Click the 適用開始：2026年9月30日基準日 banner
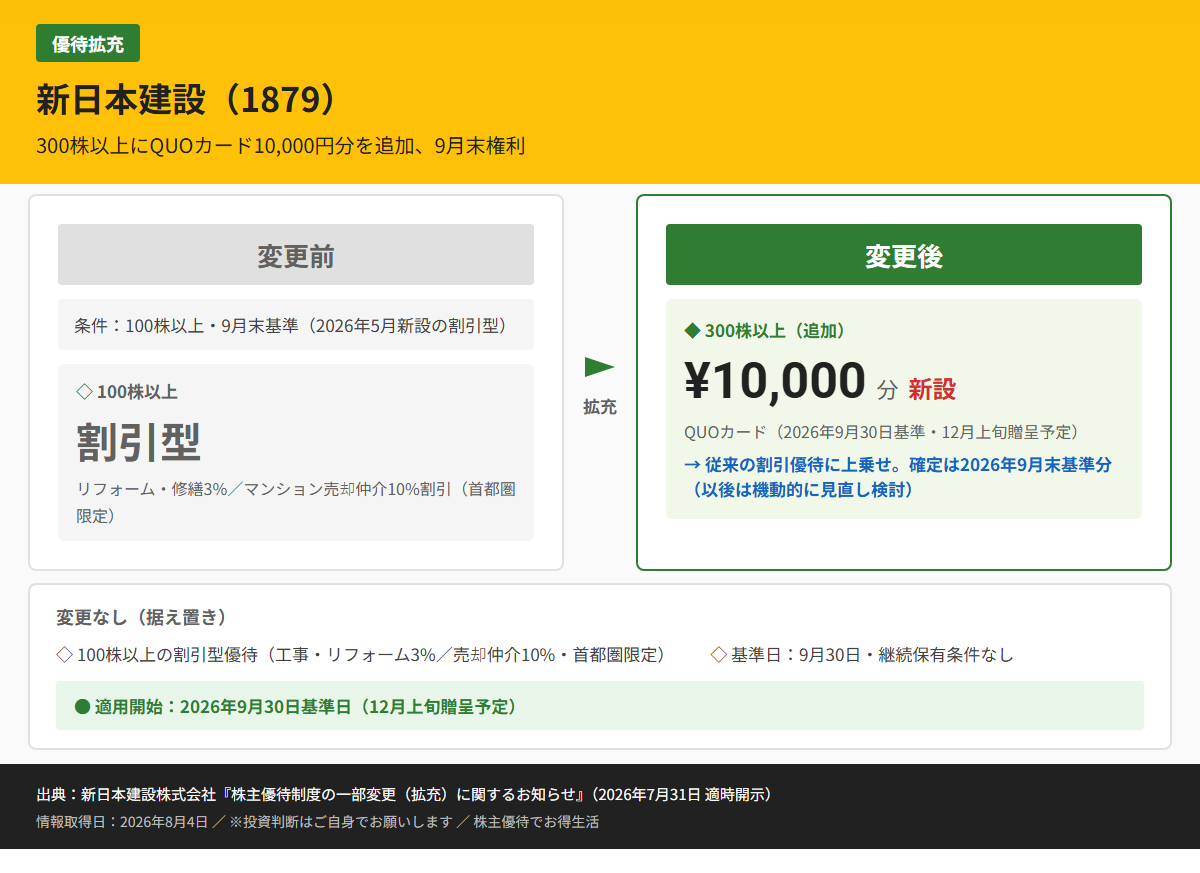Image resolution: width=1200 pixels, height=873 pixels. tap(600, 706)
